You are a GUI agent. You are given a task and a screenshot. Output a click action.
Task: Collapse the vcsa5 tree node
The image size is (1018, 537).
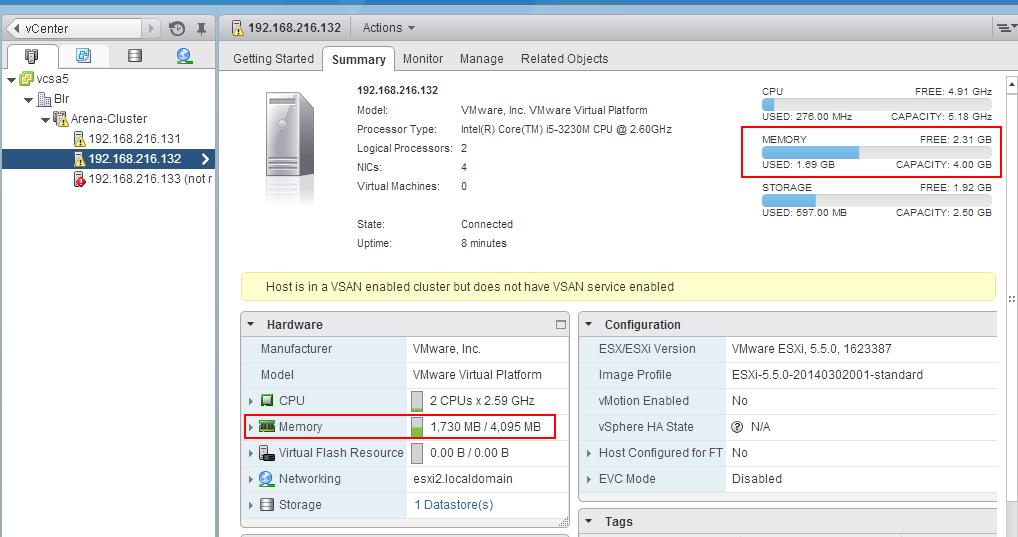[x=11, y=80]
